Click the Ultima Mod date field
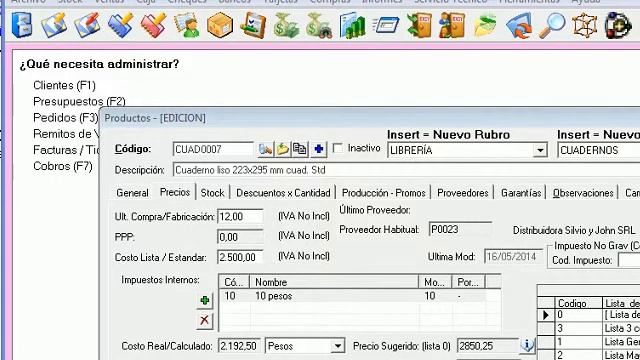 (513, 256)
